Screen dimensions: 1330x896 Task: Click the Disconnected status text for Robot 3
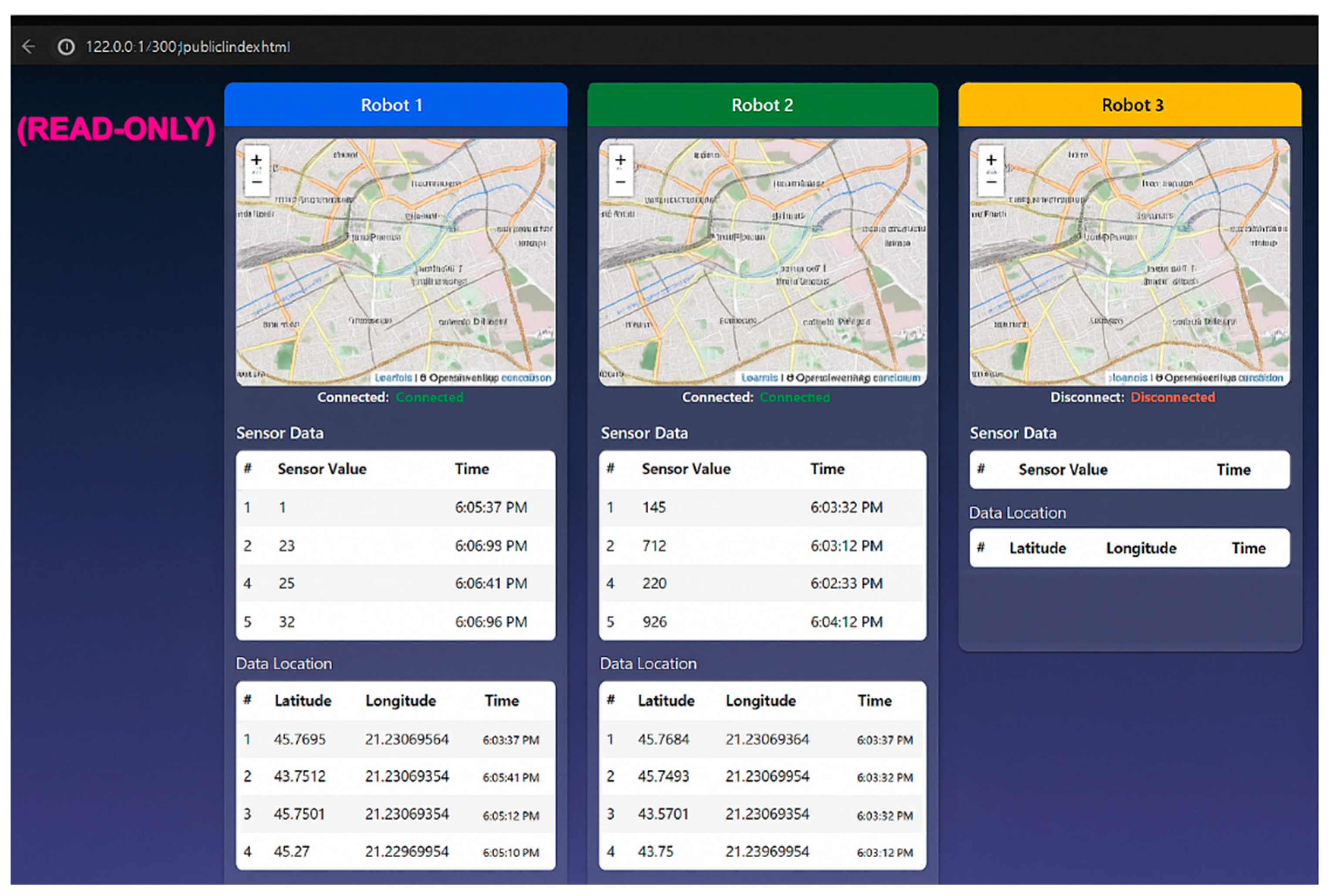click(1173, 397)
